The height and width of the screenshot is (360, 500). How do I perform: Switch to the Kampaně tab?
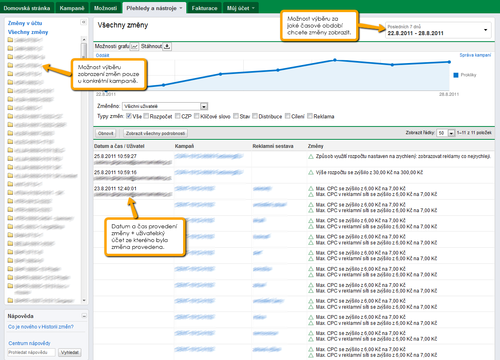pos(72,8)
